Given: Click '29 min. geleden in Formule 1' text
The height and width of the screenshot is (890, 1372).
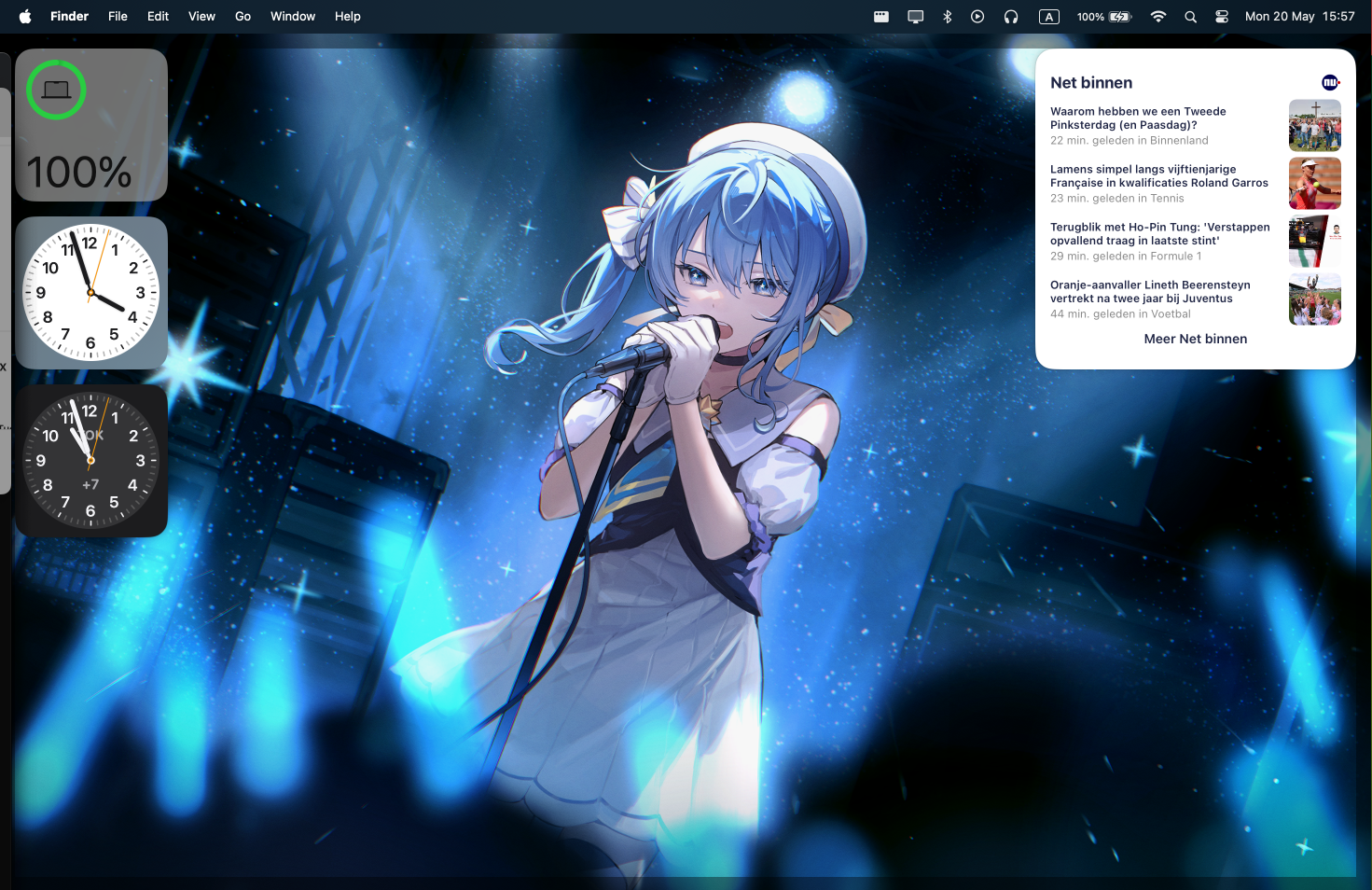Looking at the screenshot, I should click(1126, 257).
